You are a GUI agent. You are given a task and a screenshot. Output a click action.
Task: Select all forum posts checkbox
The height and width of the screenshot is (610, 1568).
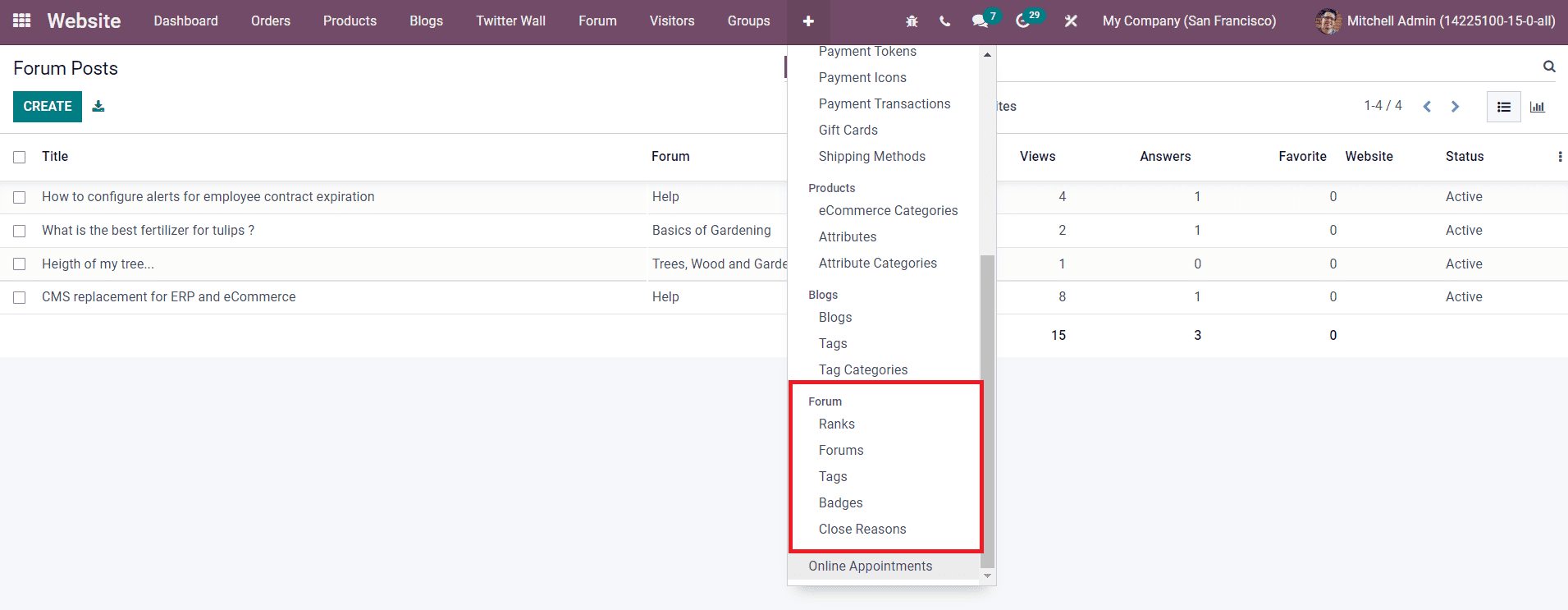[20, 157]
